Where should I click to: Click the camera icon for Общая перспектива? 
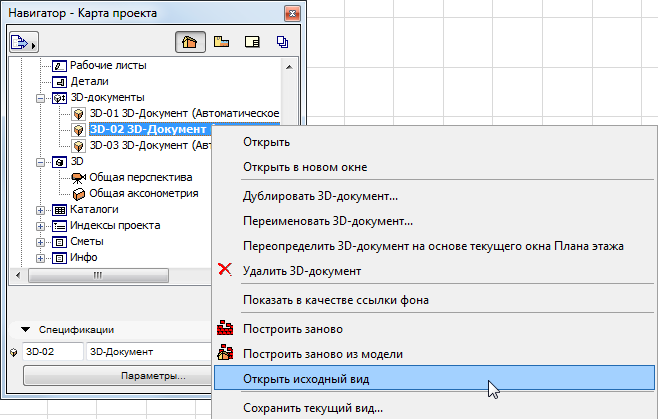pos(78,178)
